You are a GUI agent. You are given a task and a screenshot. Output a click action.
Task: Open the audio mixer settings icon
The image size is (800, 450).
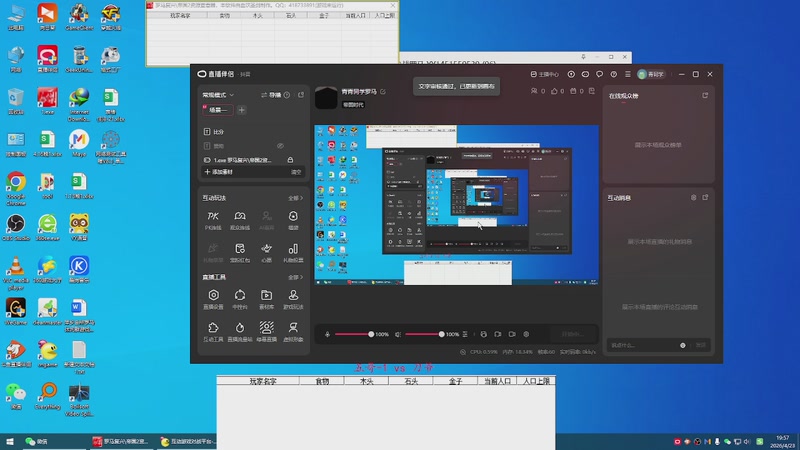[465, 334]
